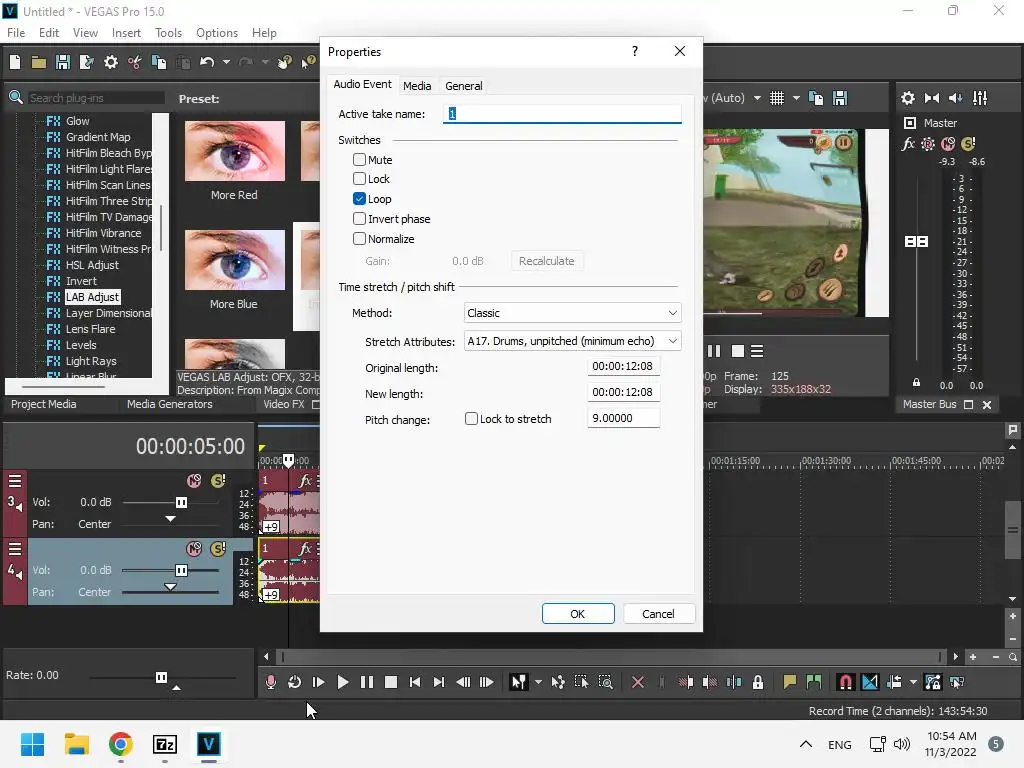The height and width of the screenshot is (768, 1024).
Task: Open the overlays dropdown arrow beside grid
Action: [796, 98]
